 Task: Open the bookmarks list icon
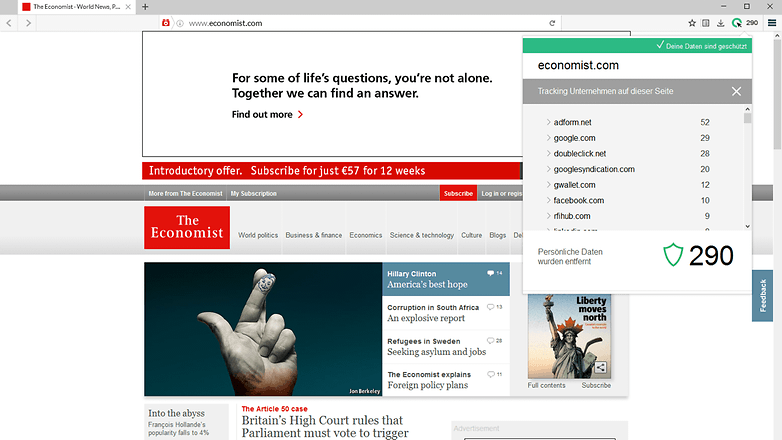(x=706, y=23)
